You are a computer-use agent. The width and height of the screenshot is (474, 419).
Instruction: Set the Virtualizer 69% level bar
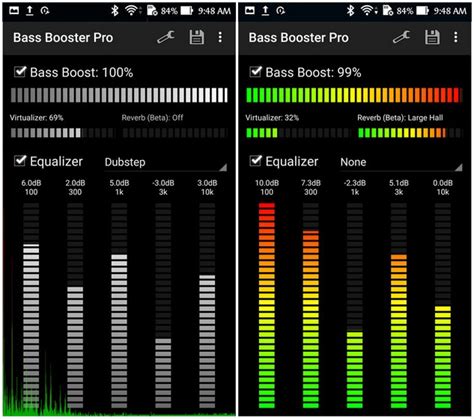pyautogui.click(x=63, y=133)
